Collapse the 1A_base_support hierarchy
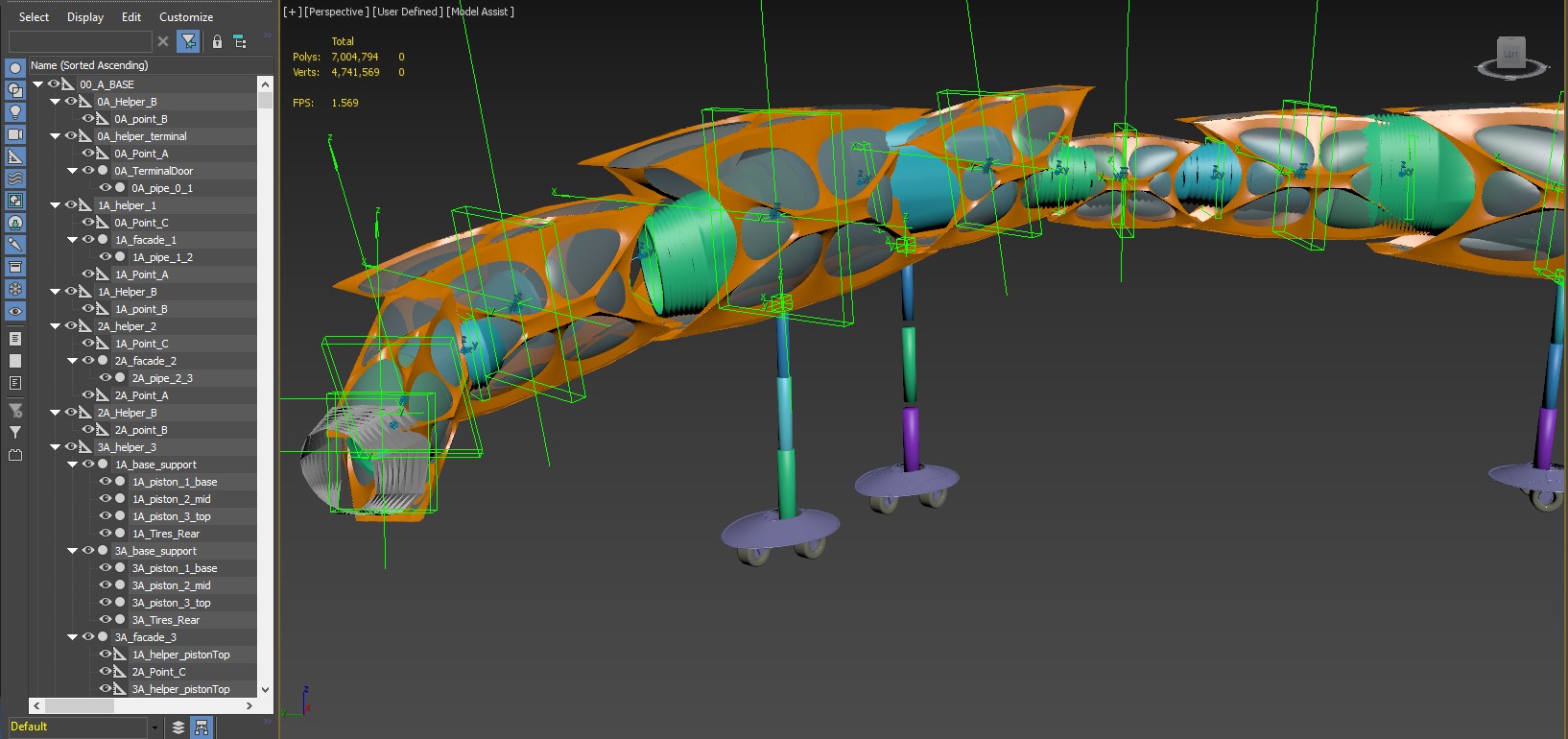 (x=72, y=465)
